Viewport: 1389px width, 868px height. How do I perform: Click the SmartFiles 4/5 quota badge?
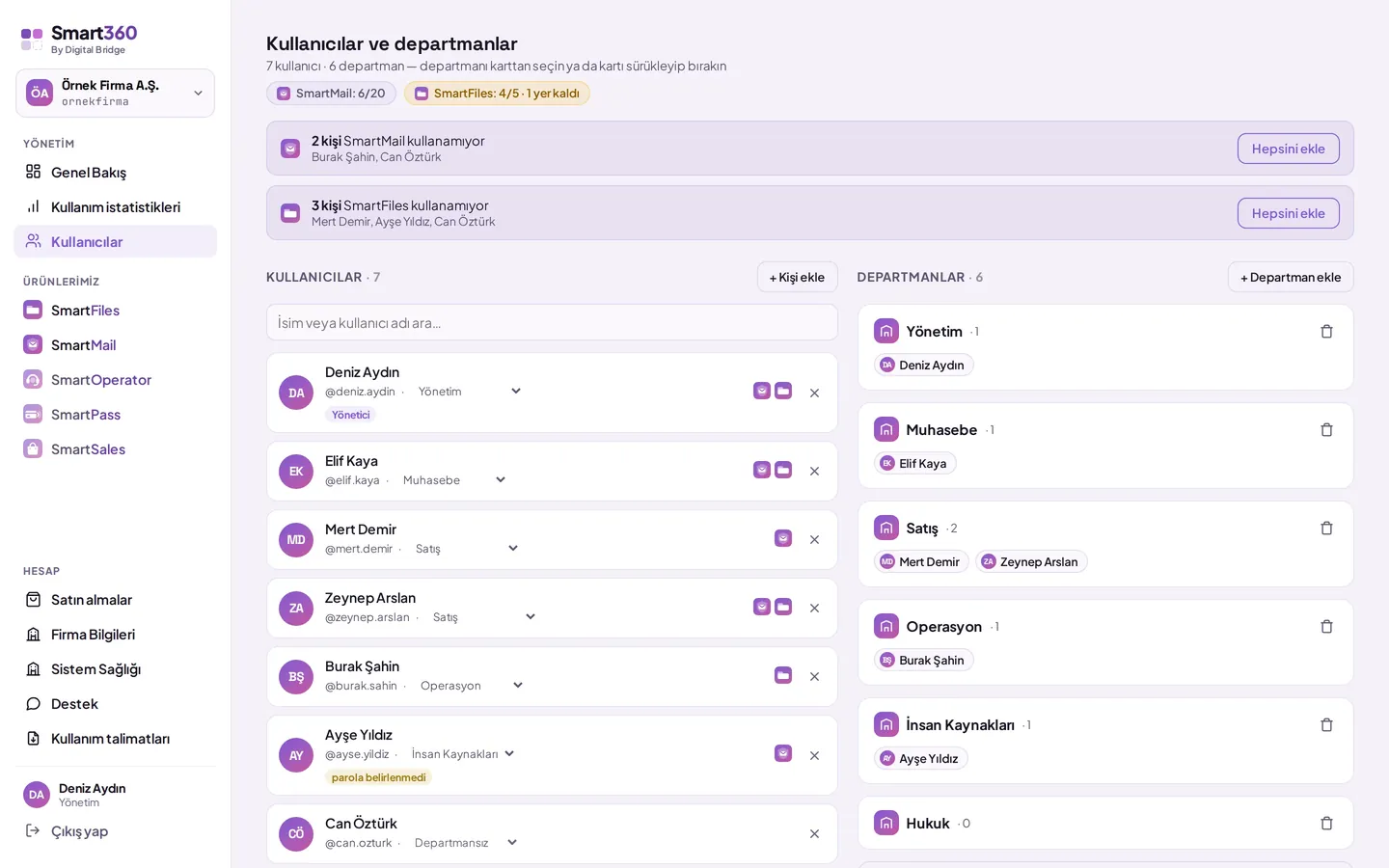point(497,94)
